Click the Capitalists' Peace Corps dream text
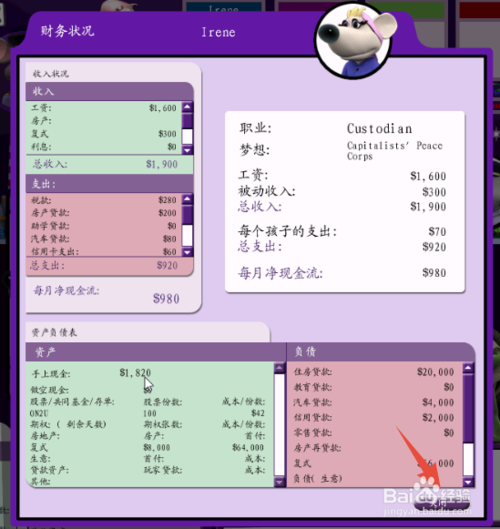Image resolution: width=500 pixels, height=529 pixels. click(395, 151)
